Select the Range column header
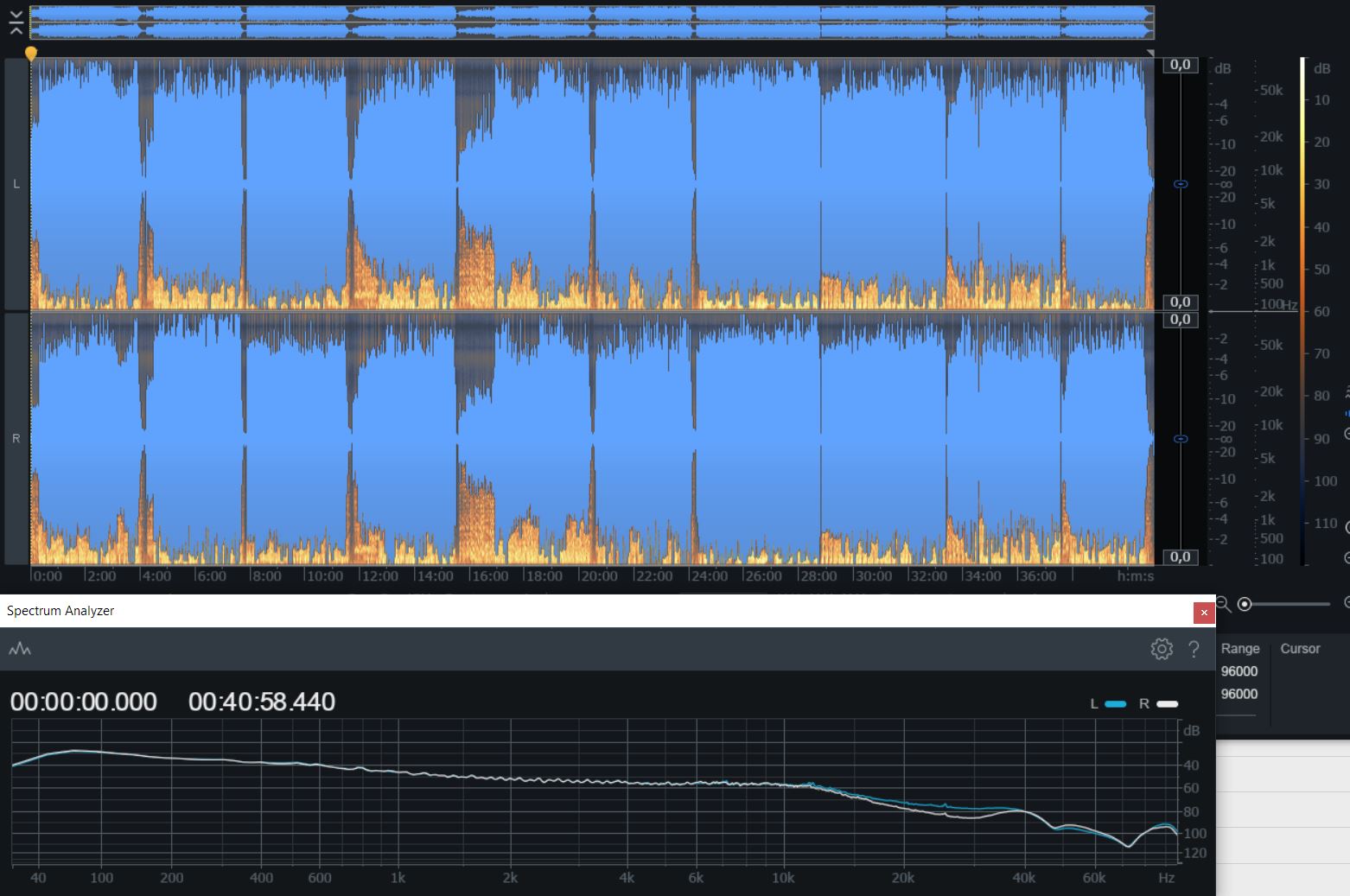Screen dimensions: 1350x896 tap(1240, 649)
